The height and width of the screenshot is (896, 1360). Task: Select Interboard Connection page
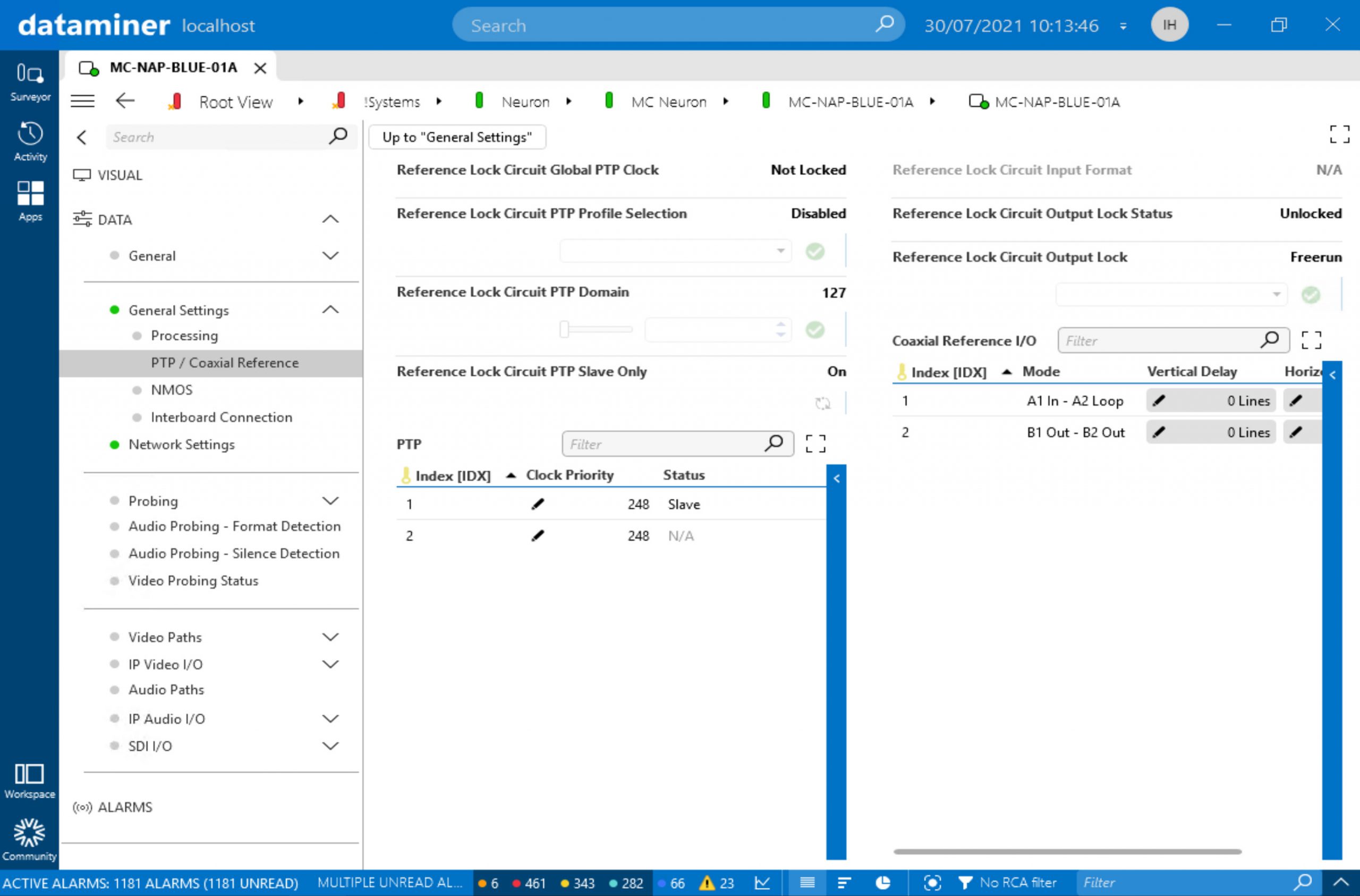pyautogui.click(x=221, y=417)
